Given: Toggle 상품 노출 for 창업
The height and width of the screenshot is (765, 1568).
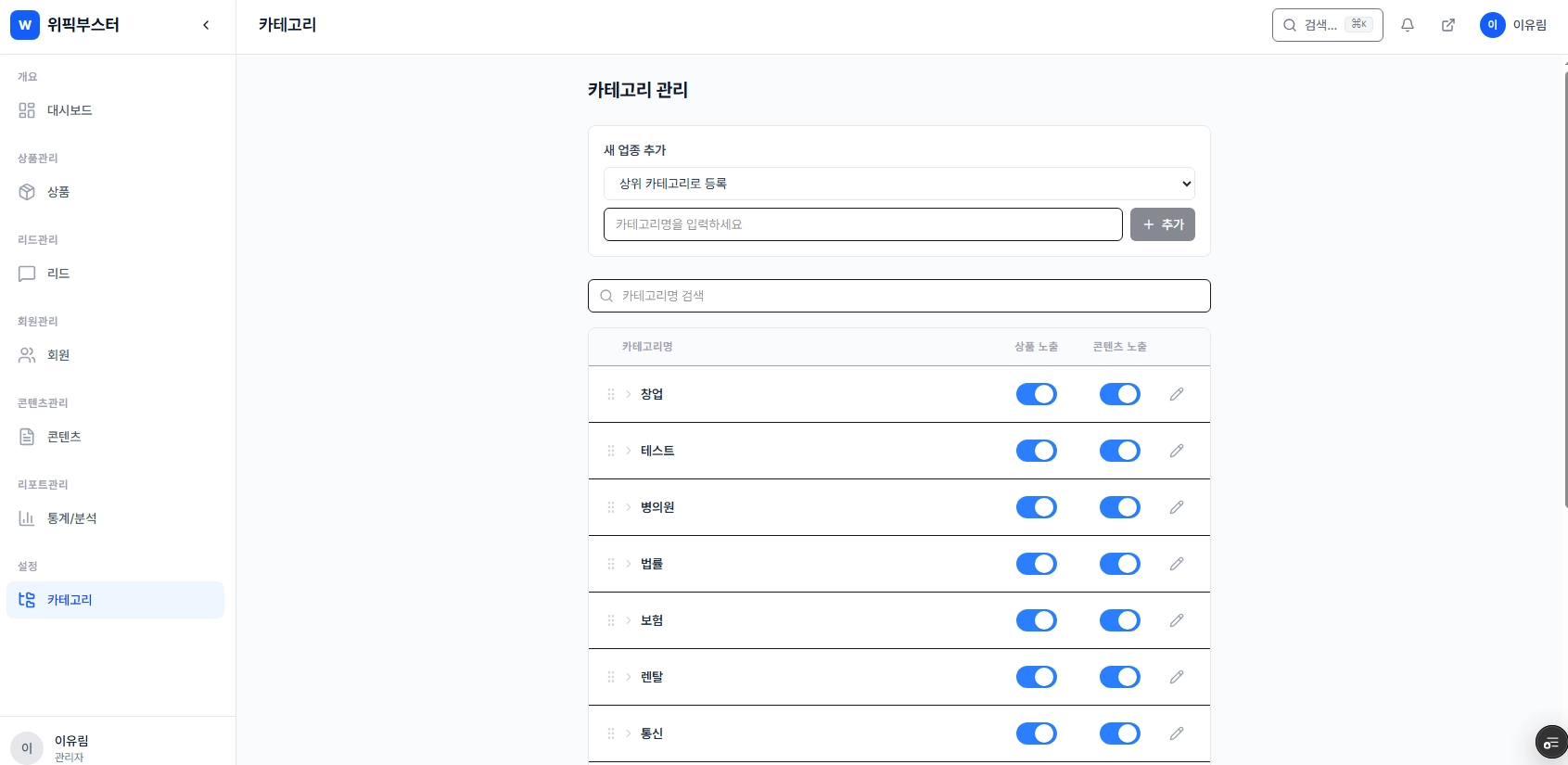Looking at the screenshot, I should (x=1037, y=394).
